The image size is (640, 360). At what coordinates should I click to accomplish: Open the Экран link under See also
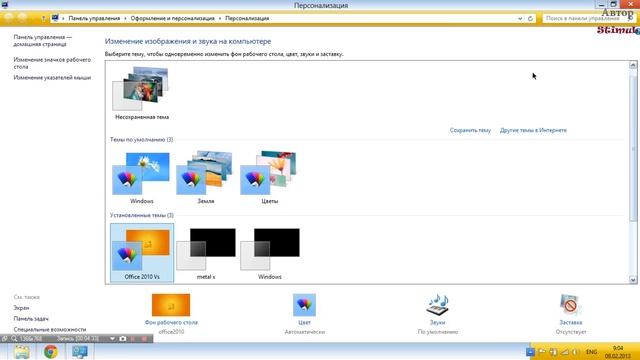[21, 308]
